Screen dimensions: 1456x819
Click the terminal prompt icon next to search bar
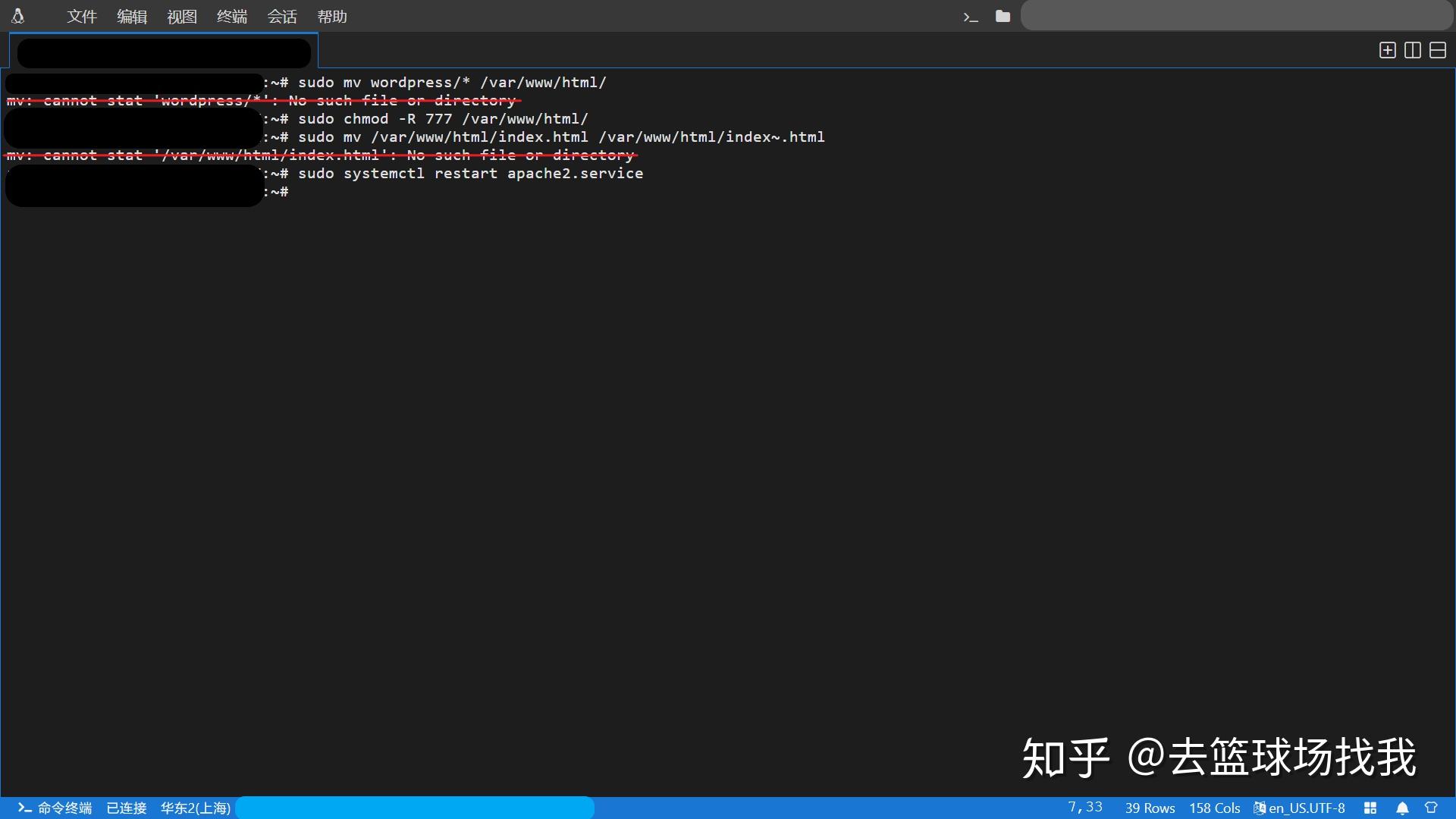click(971, 16)
